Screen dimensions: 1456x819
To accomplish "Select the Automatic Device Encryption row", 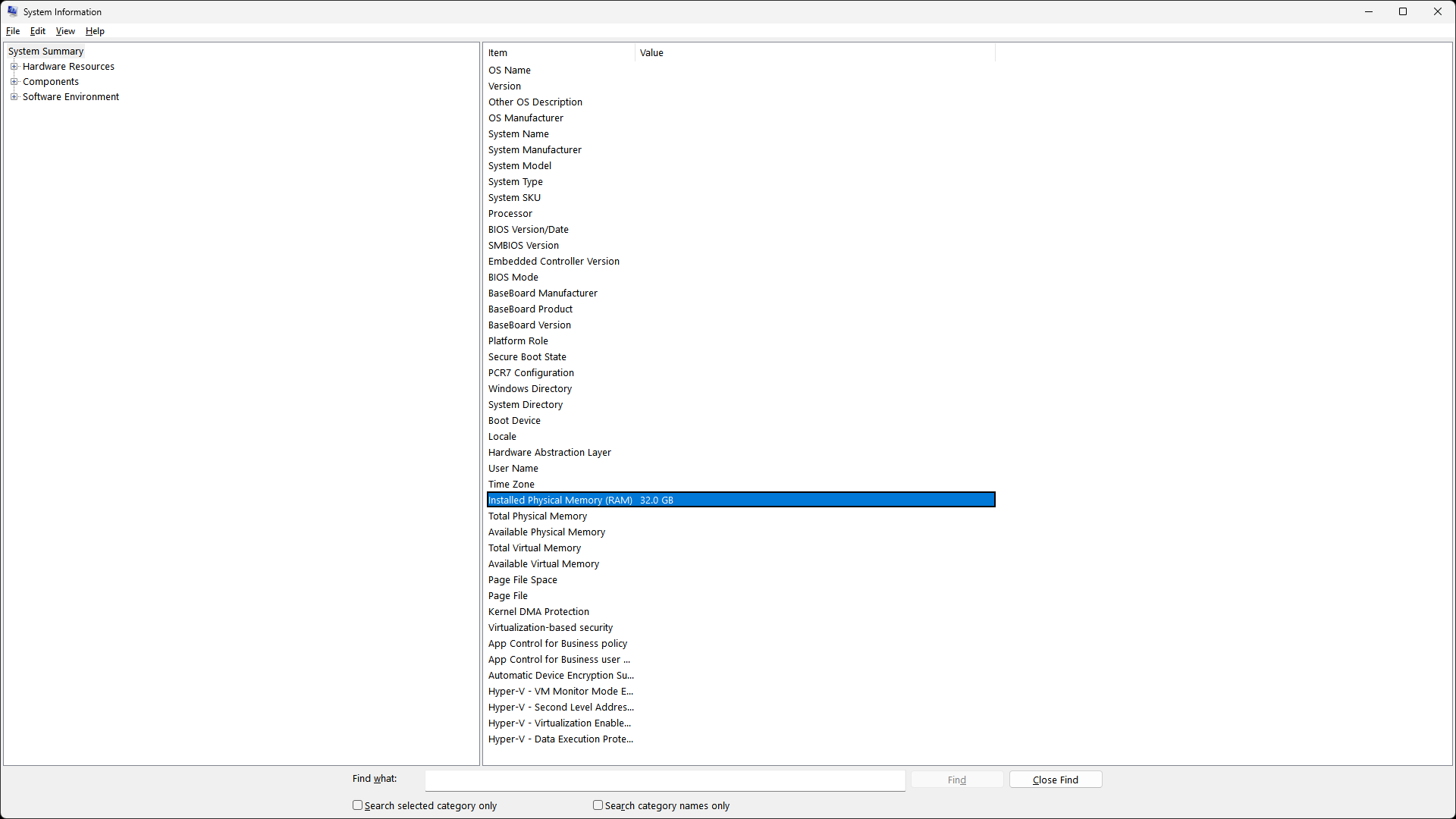I will click(741, 676).
